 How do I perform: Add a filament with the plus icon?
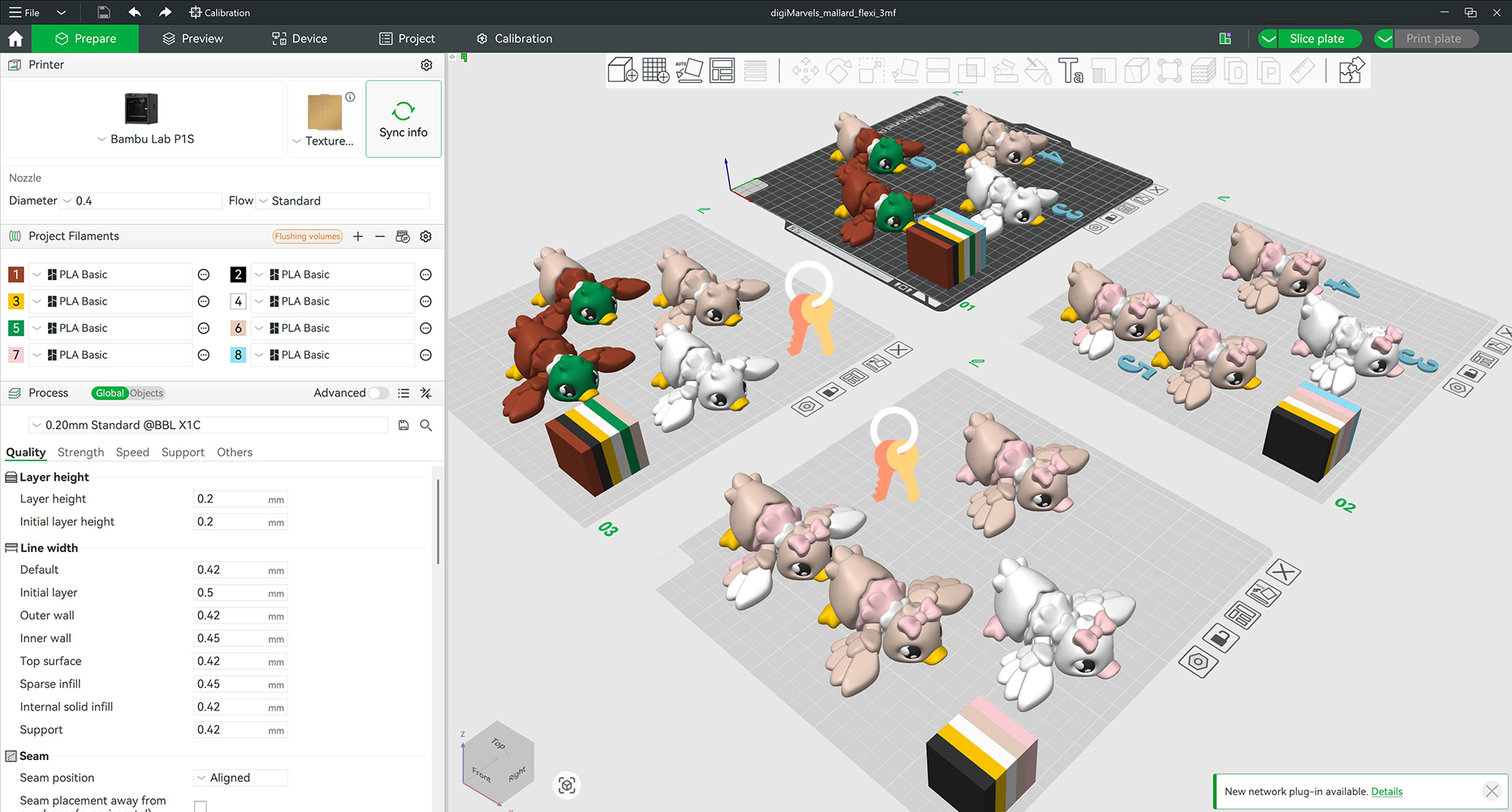click(x=358, y=236)
